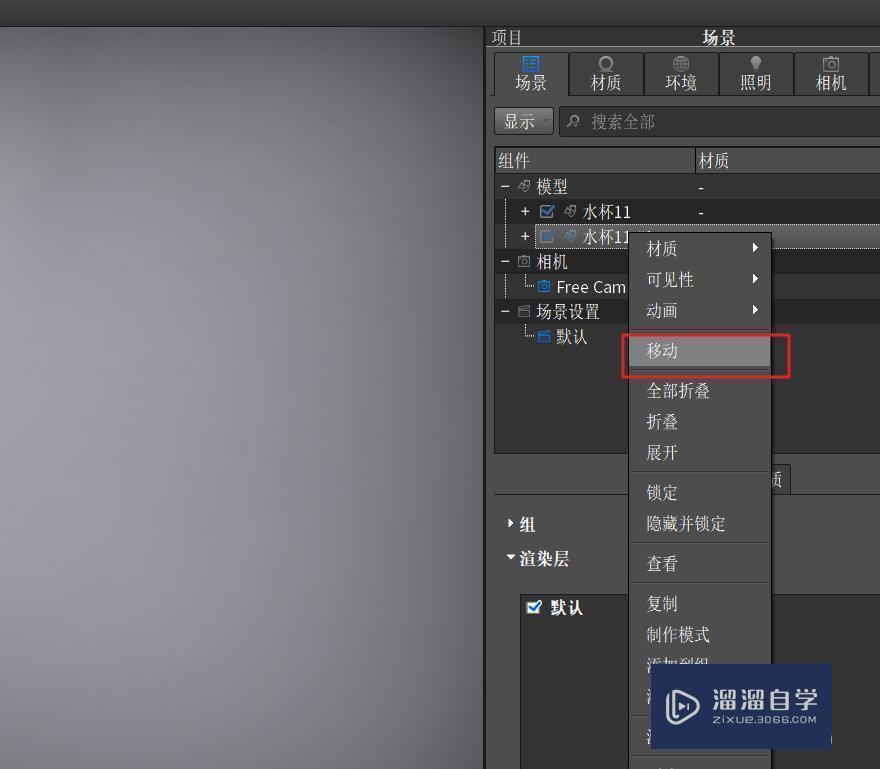Toggle visibility checkbox of 水杯11
The width and height of the screenshot is (880, 769).
[547, 211]
